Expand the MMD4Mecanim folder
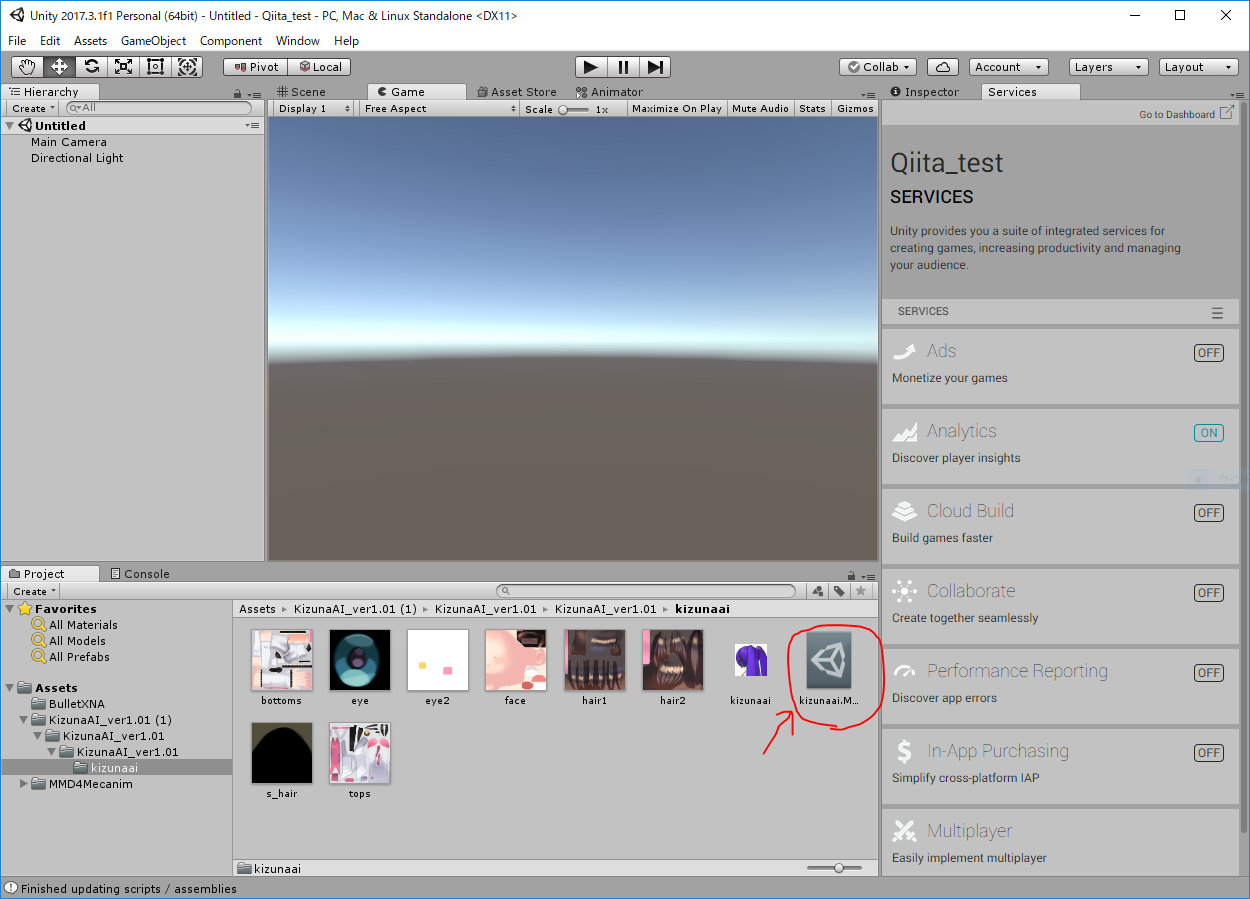Viewport: 1250px width, 899px height. (24, 784)
